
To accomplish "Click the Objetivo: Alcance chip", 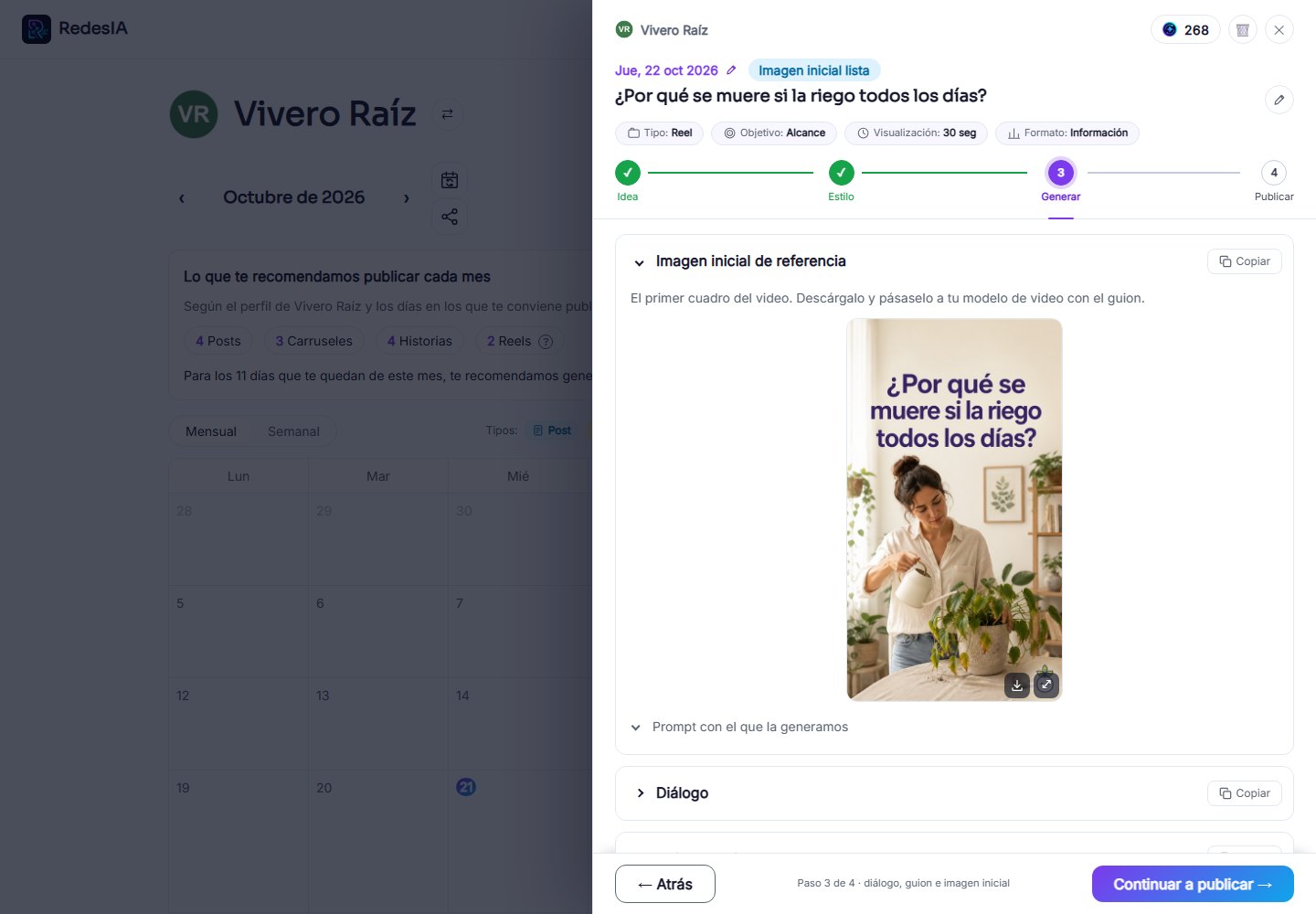I will coord(774,133).
